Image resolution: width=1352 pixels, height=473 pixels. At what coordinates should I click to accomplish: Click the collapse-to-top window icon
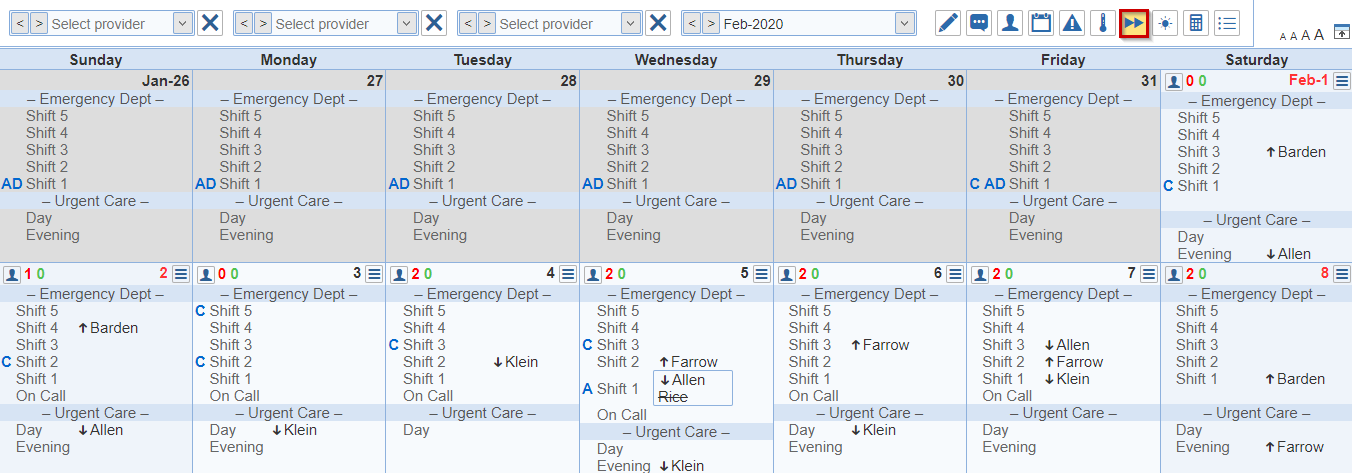(1342, 33)
